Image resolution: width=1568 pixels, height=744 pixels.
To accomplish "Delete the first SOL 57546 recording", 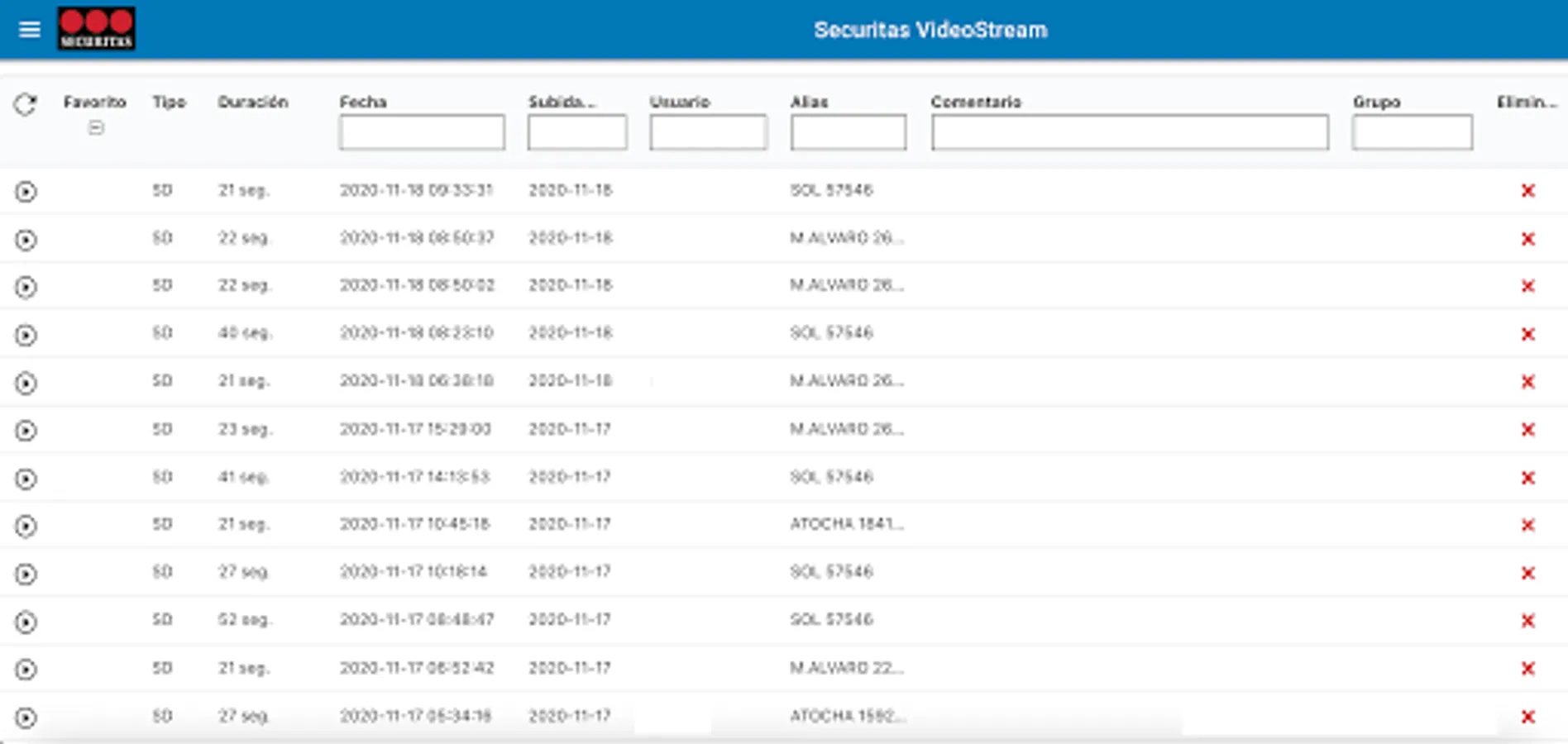I will [x=1527, y=192].
